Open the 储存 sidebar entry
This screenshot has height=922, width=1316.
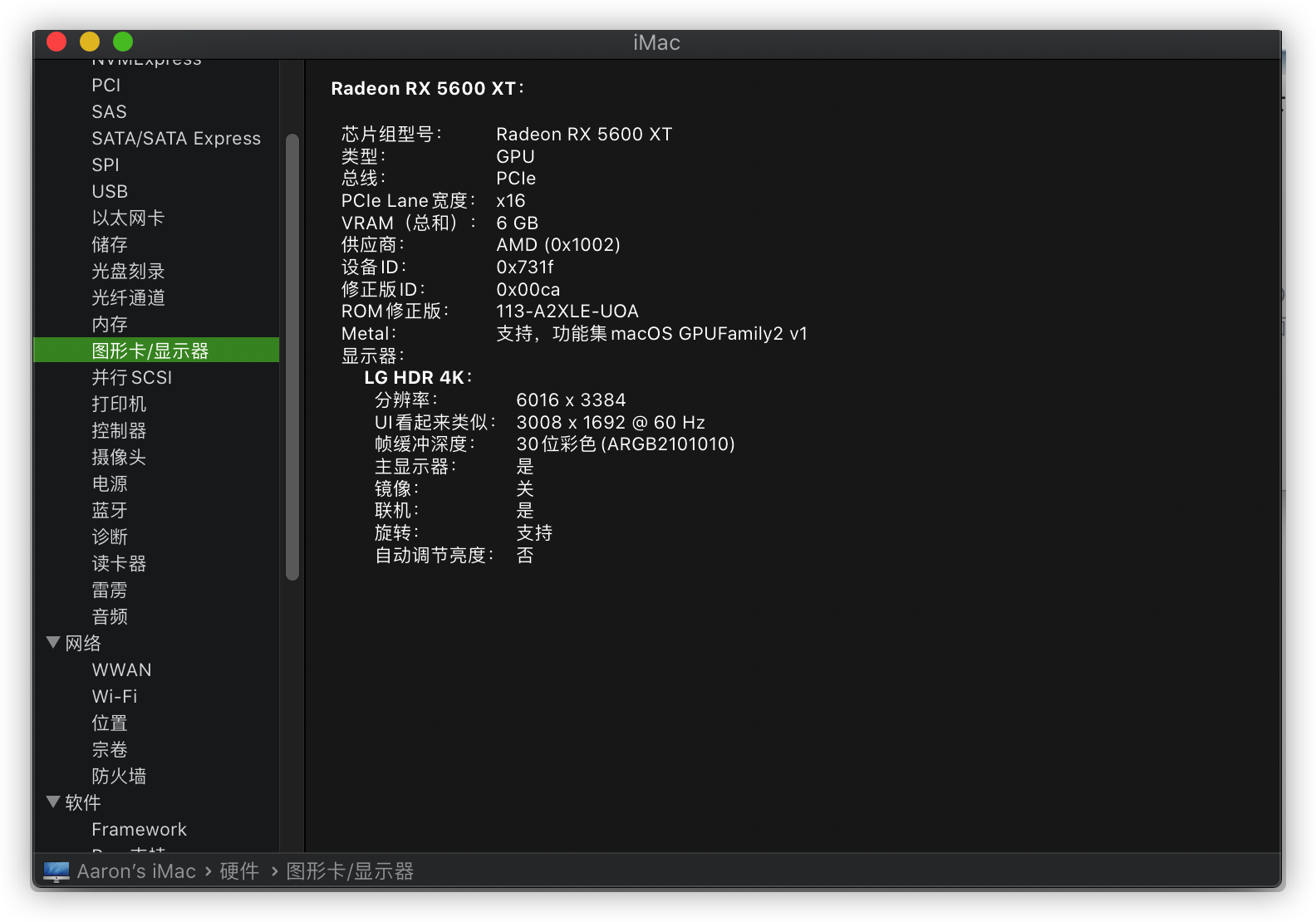tap(110, 244)
